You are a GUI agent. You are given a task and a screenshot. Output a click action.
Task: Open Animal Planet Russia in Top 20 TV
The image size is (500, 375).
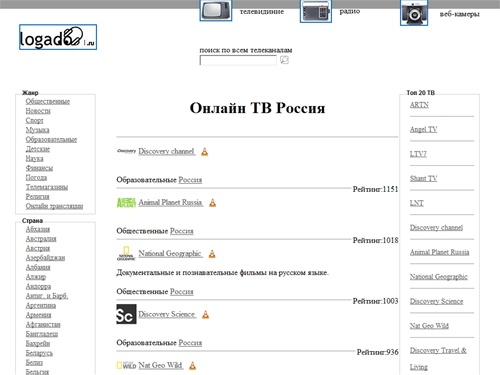tap(439, 252)
